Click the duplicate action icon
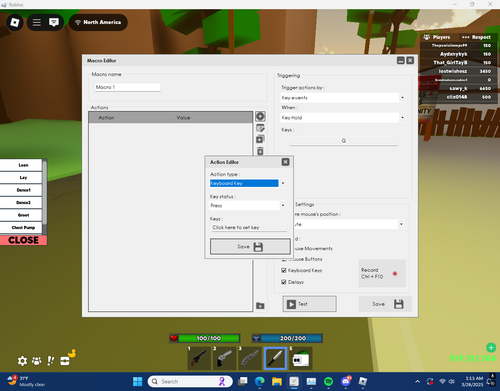This screenshot has width=500, height=391. (260, 139)
